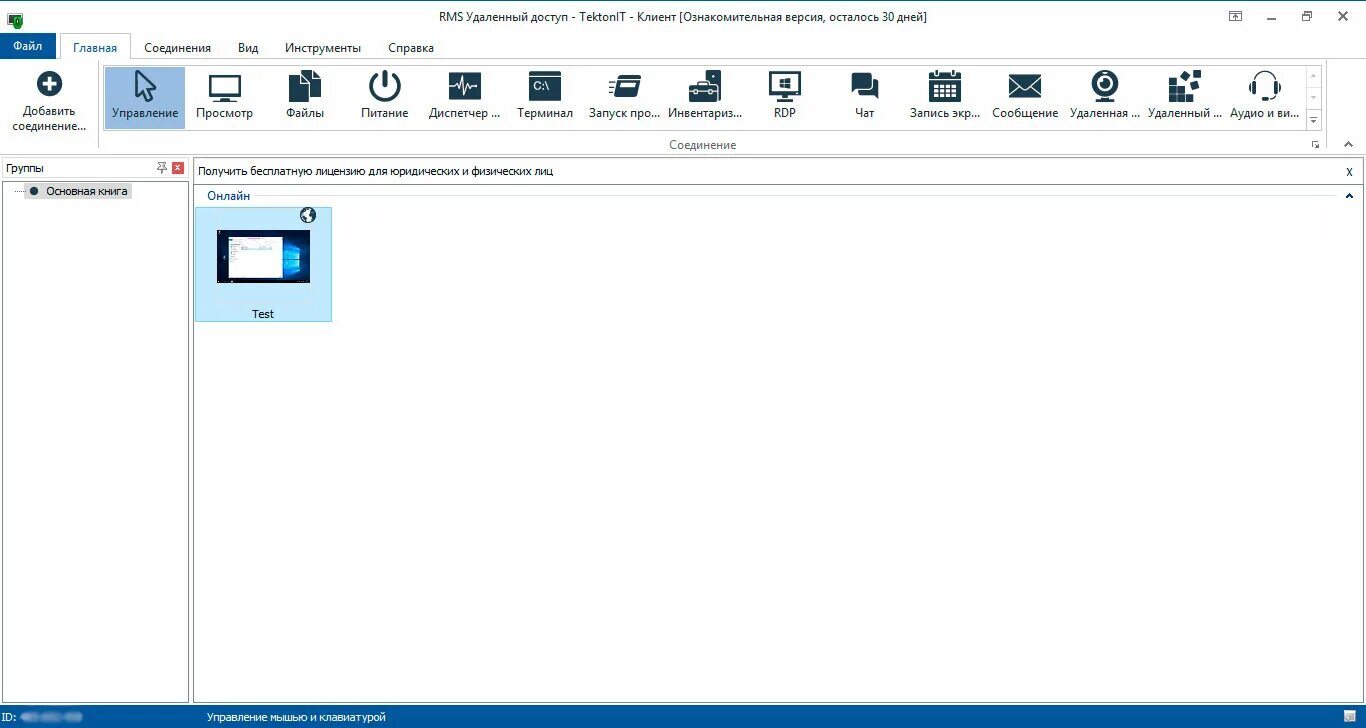Collapse the ribbon with the chevron
The image size is (1366, 728).
pyautogui.click(x=1348, y=145)
